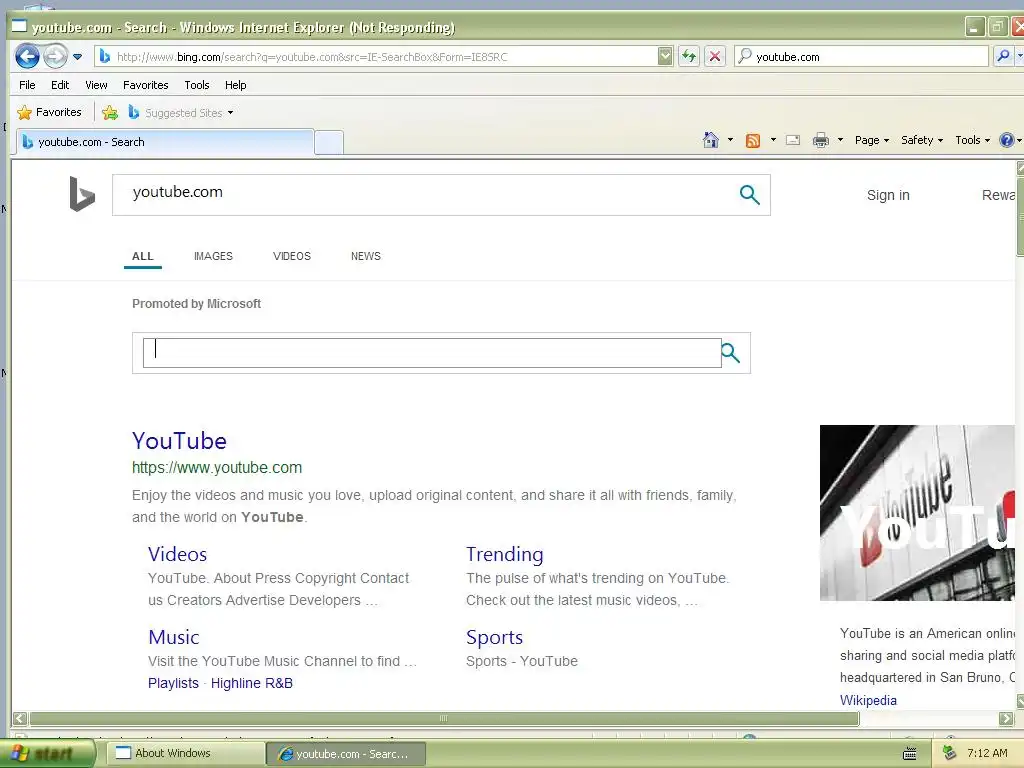Open the Playlists link

tap(173, 683)
